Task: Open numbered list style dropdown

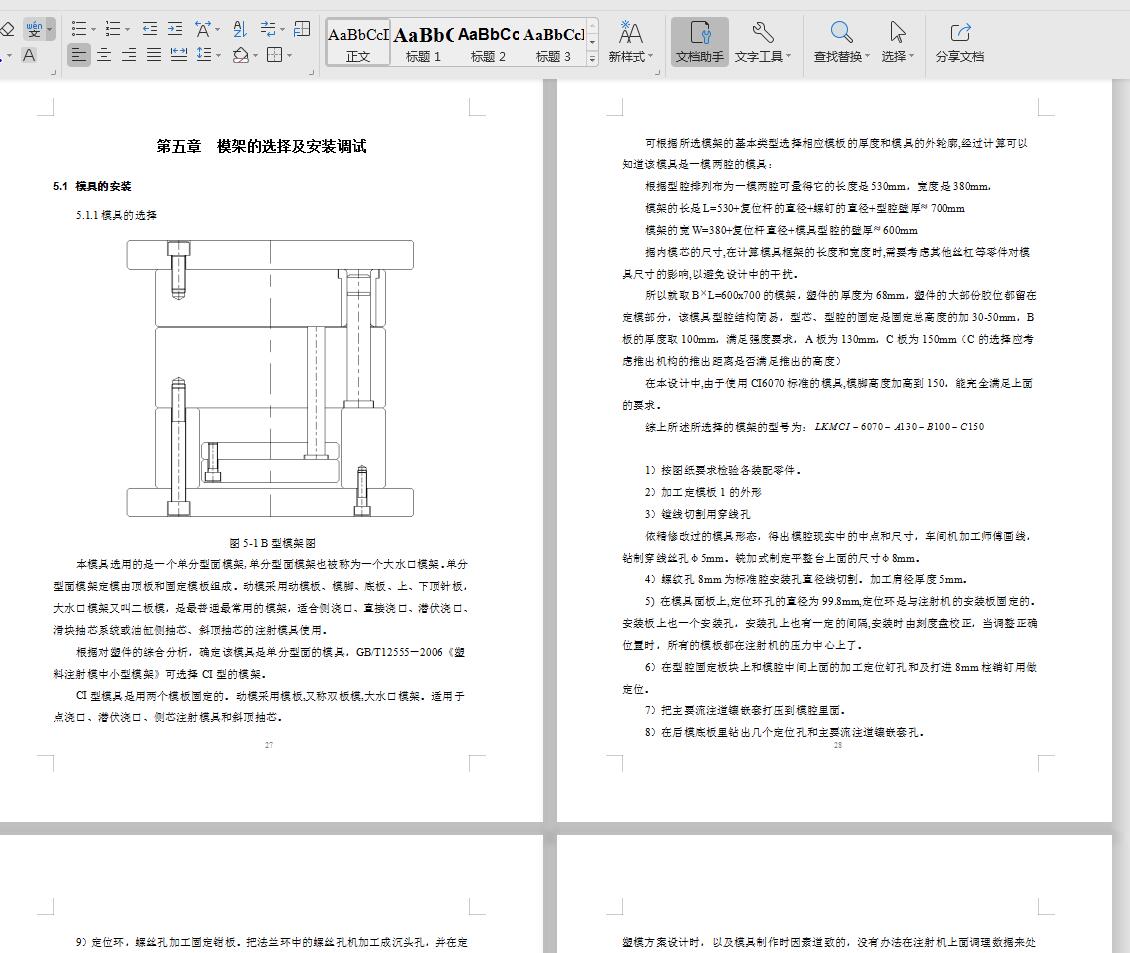Action: click(x=127, y=30)
